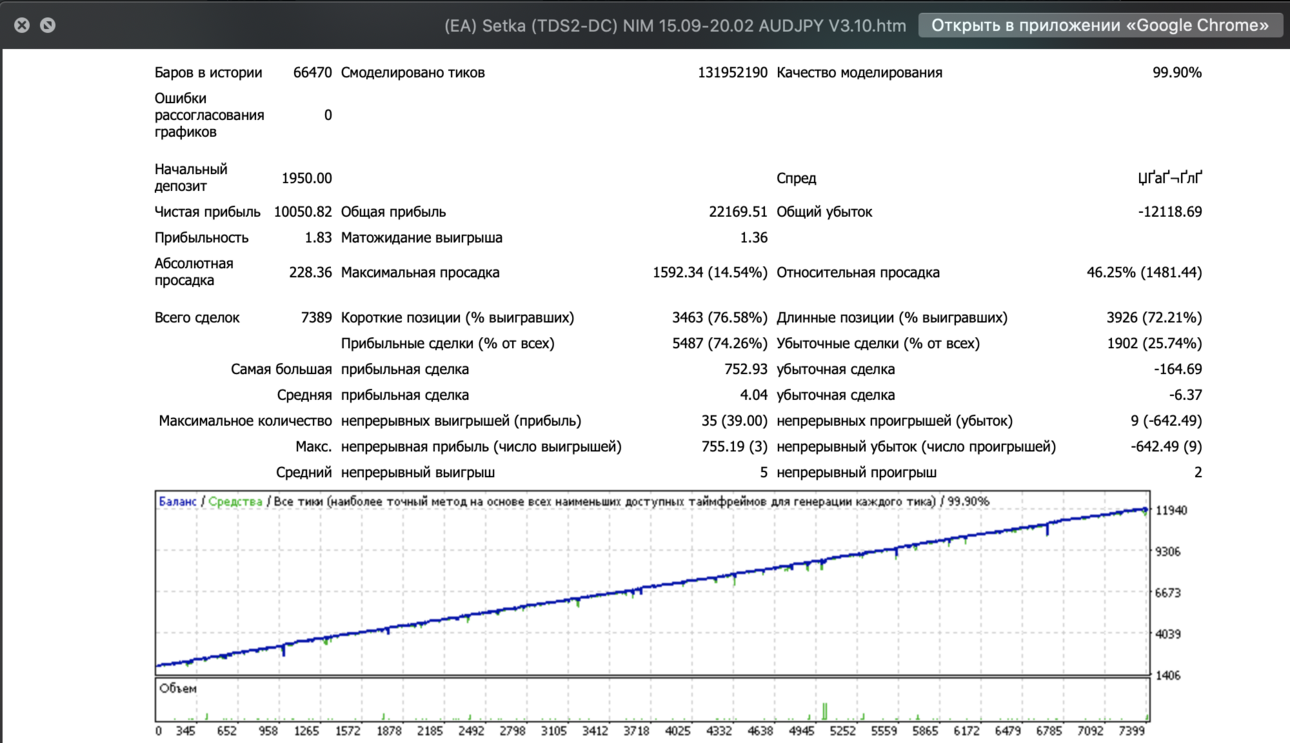Click the 11940 balance axis label
The width and height of the screenshot is (1290, 743).
coord(1171,510)
